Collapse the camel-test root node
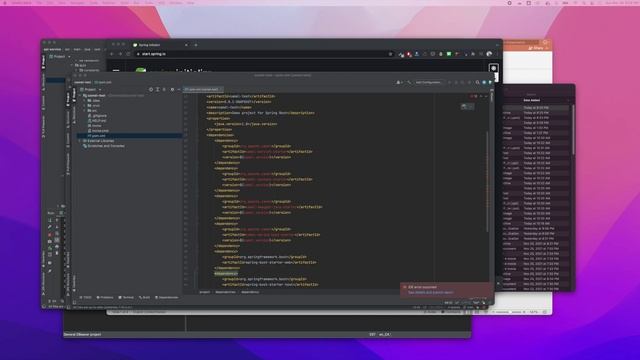The height and width of the screenshot is (360, 640). tap(80, 96)
